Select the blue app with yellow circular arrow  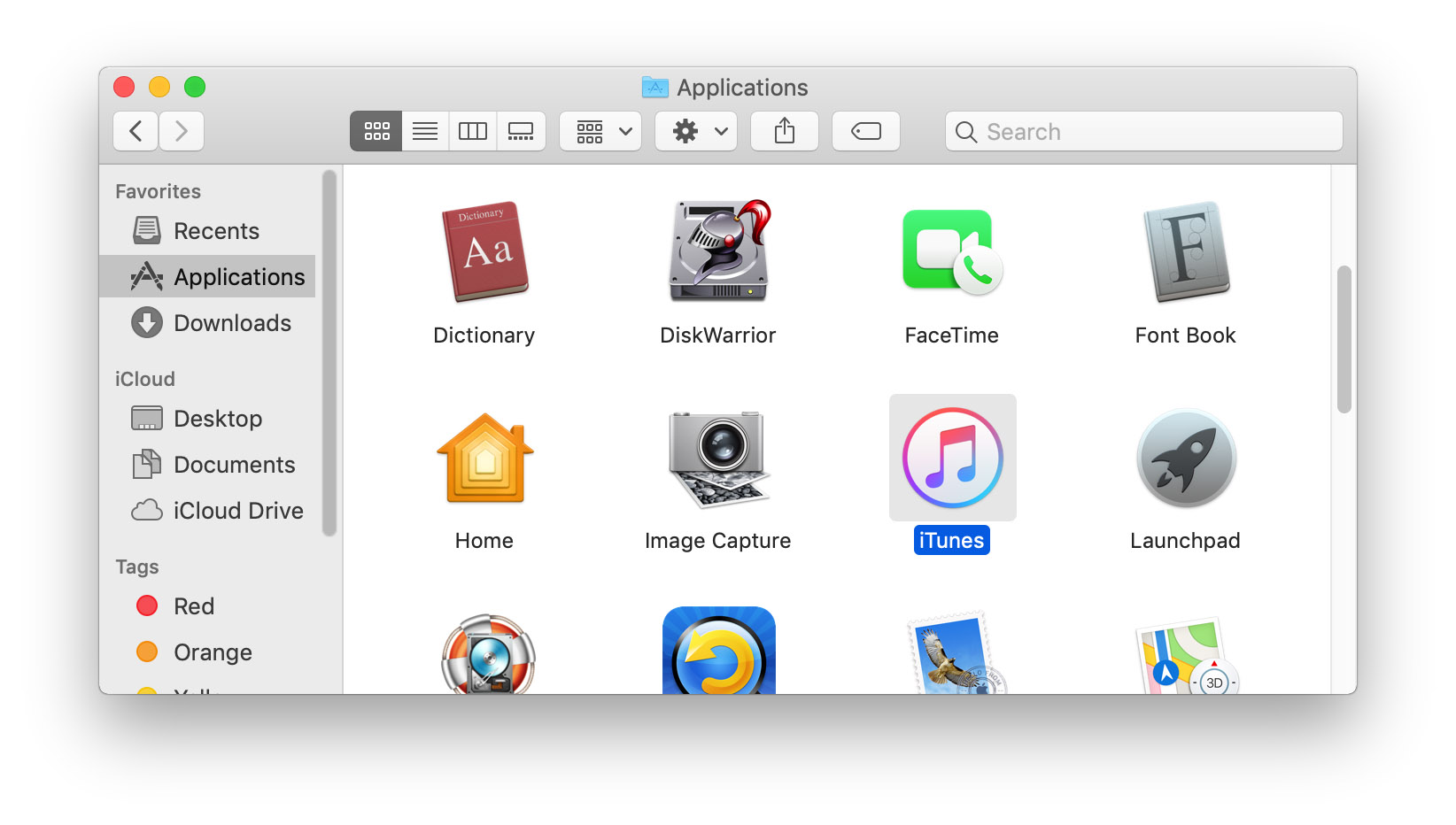(x=718, y=651)
